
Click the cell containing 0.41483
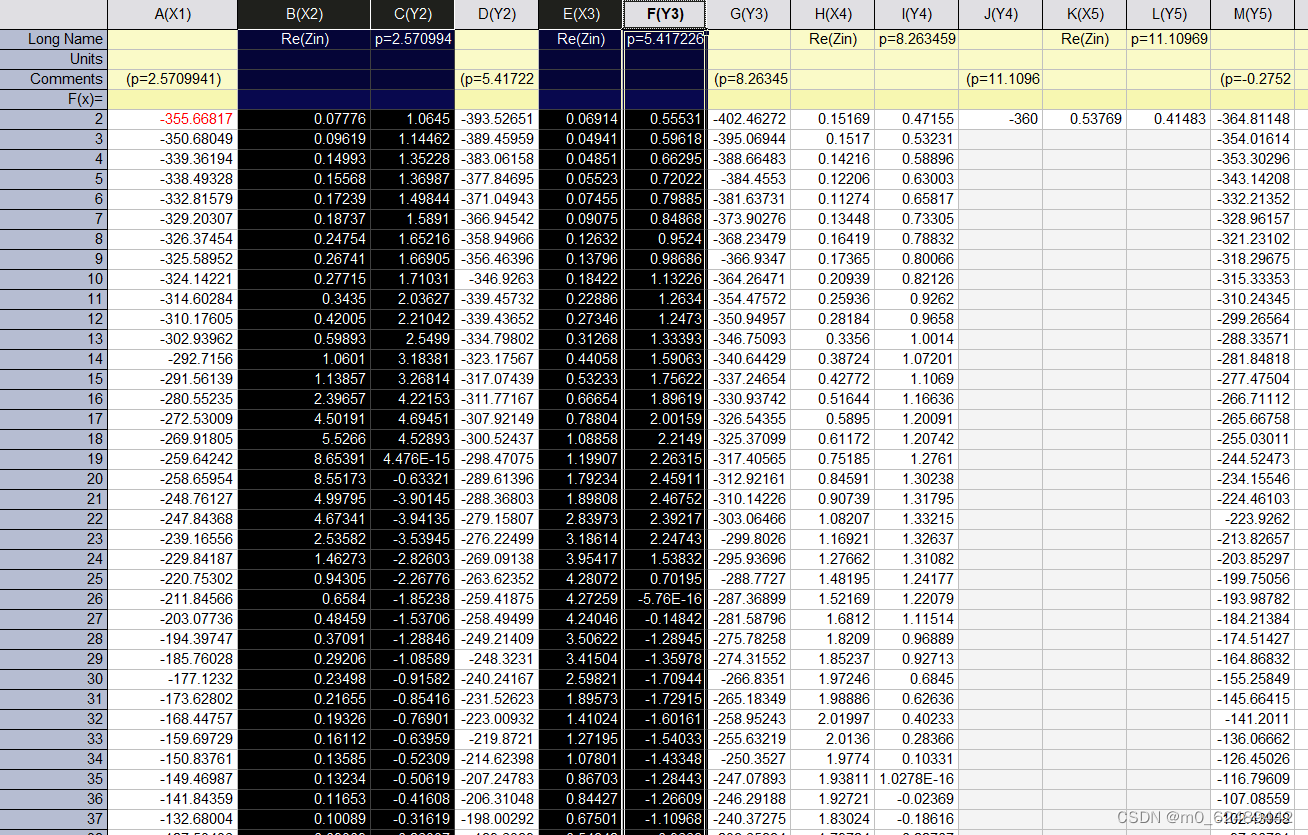(1168, 119)
